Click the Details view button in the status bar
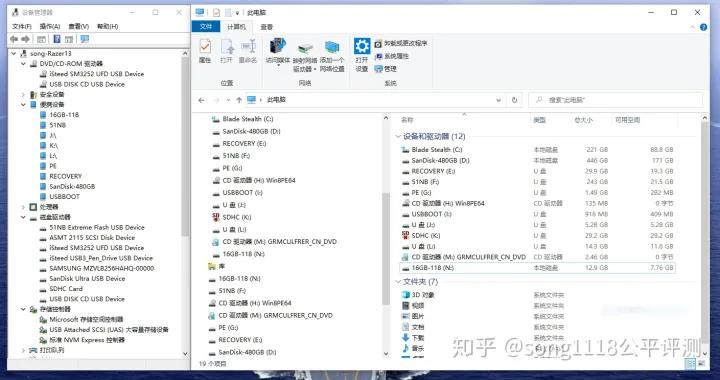Viewport: 720px width, 380px height. [690, 364]
